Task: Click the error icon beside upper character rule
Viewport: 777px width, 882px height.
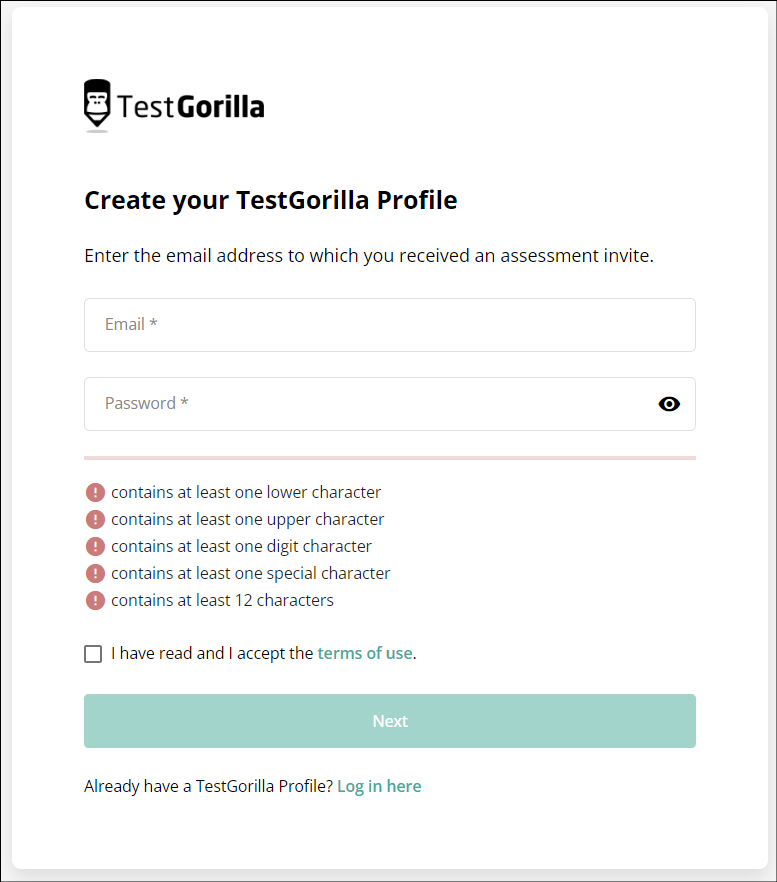Action: click(94, 519)
